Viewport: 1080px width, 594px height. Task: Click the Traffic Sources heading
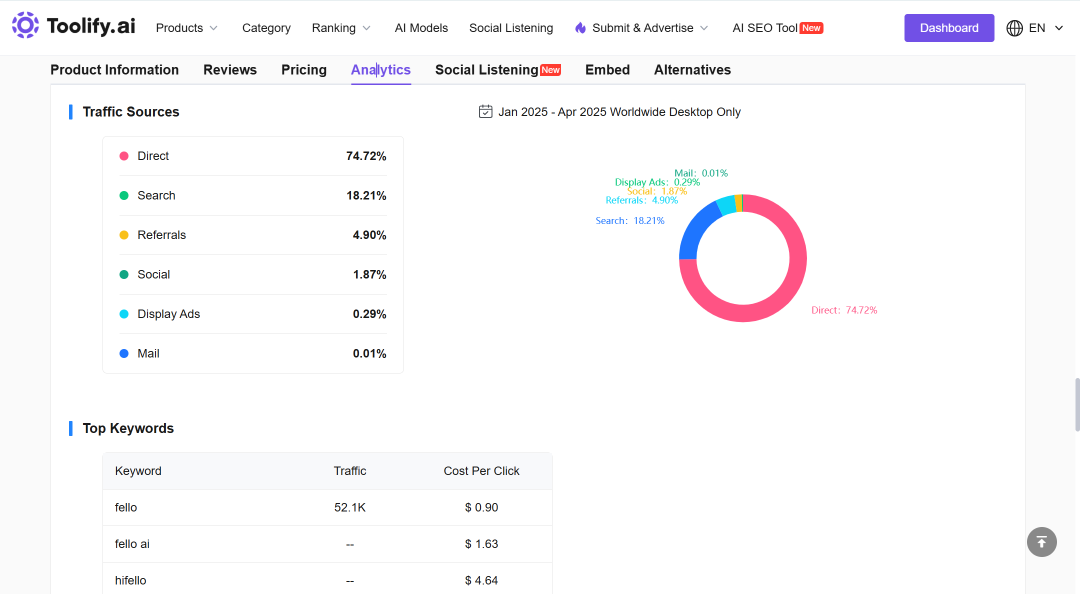131,112
